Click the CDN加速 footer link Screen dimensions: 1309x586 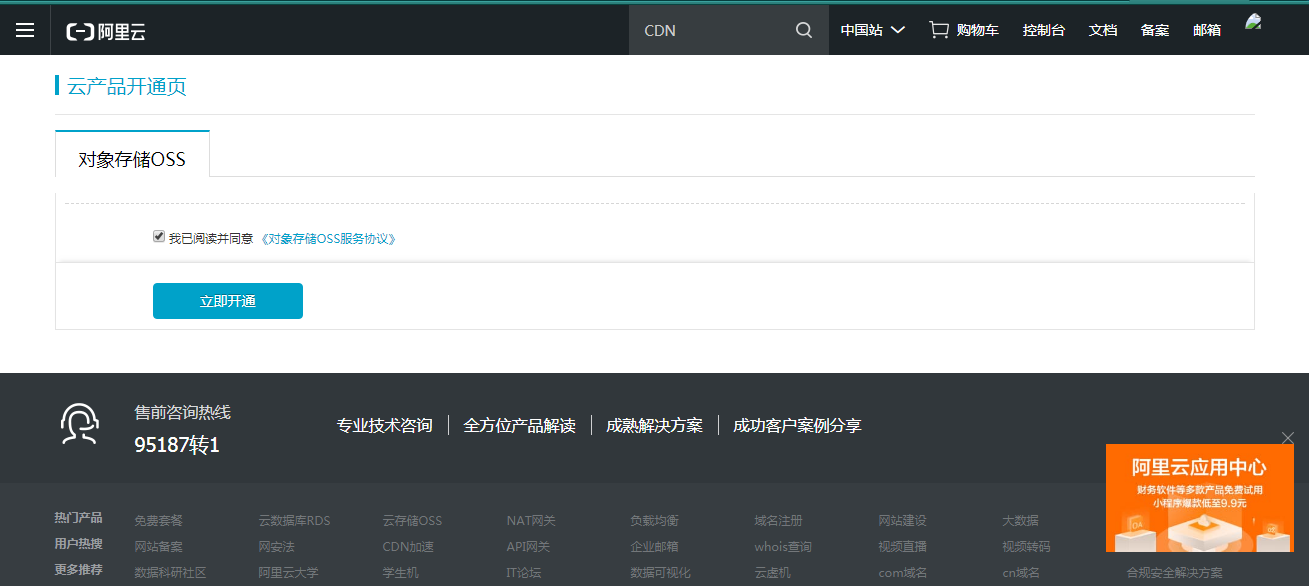(408, 547)
